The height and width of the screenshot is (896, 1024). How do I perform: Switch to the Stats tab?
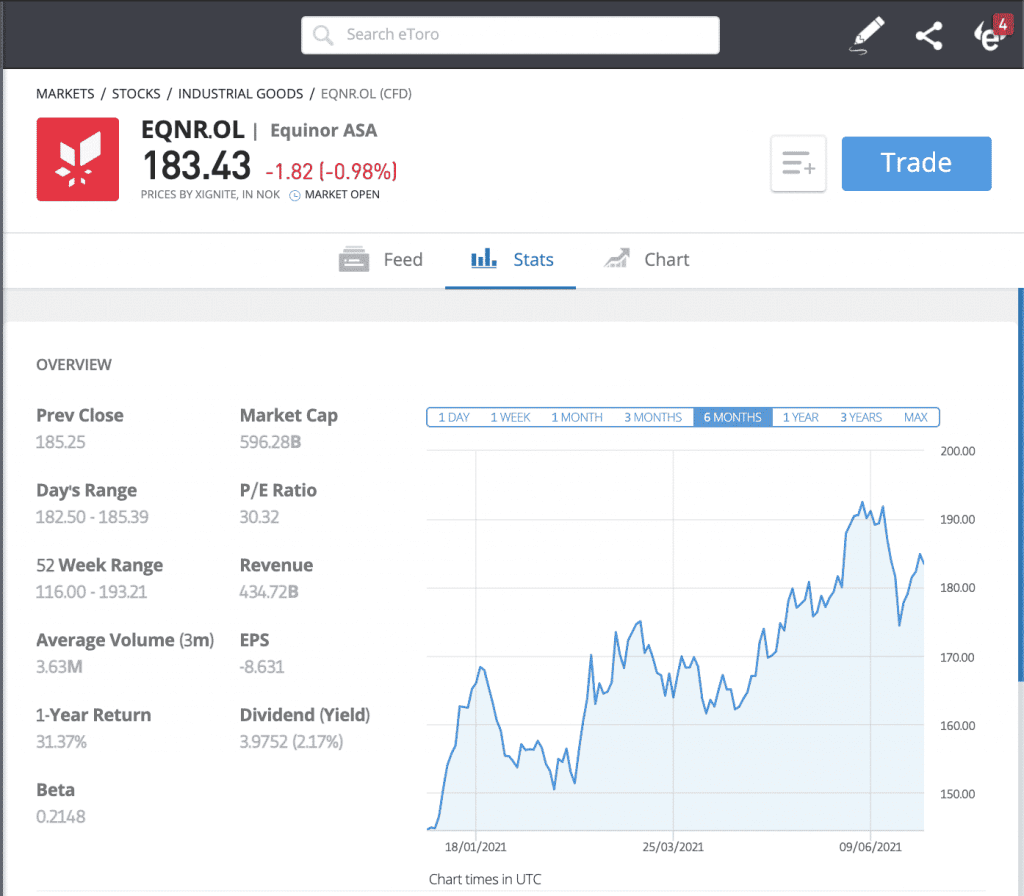pos(511,260)
